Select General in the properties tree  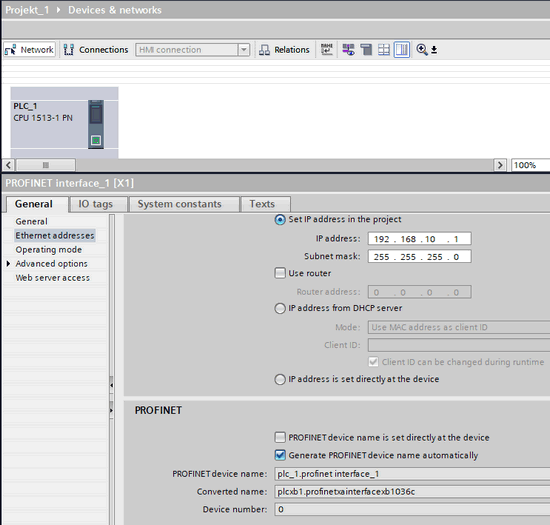(32, 222)
